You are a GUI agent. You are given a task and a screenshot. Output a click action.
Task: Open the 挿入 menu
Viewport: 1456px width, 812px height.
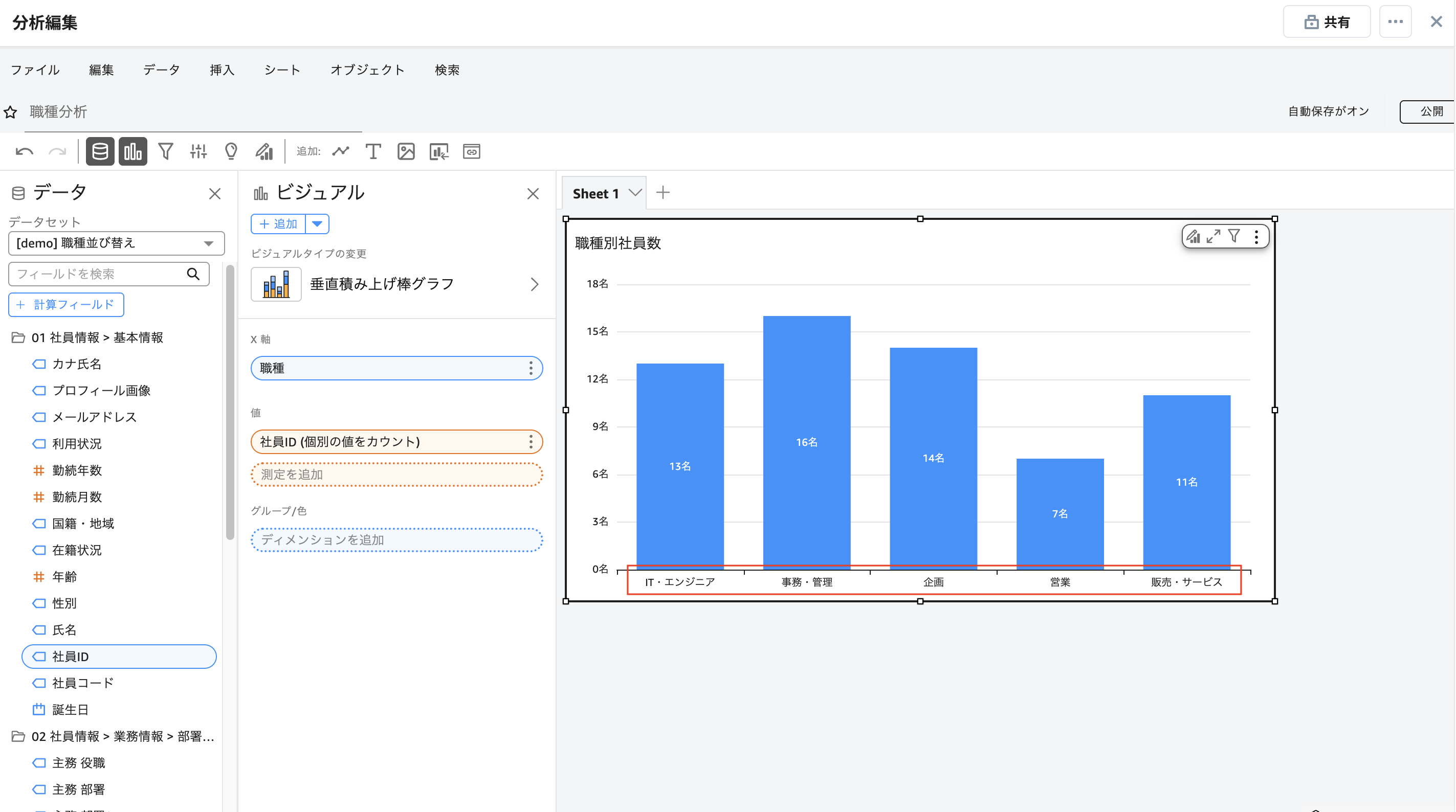pyautogui.click(x=222, y=70)
